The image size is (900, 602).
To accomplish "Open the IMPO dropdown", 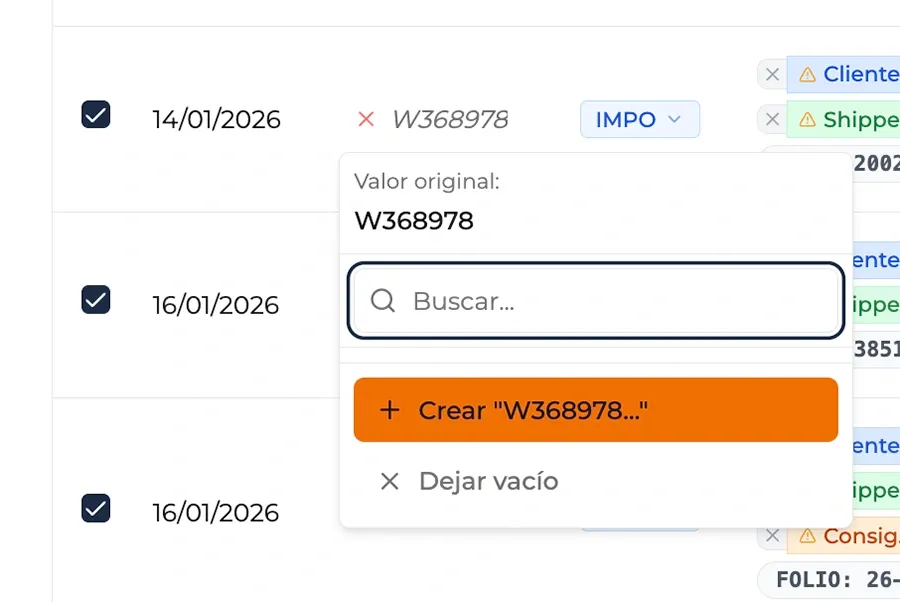I will [x=640, y=119].
